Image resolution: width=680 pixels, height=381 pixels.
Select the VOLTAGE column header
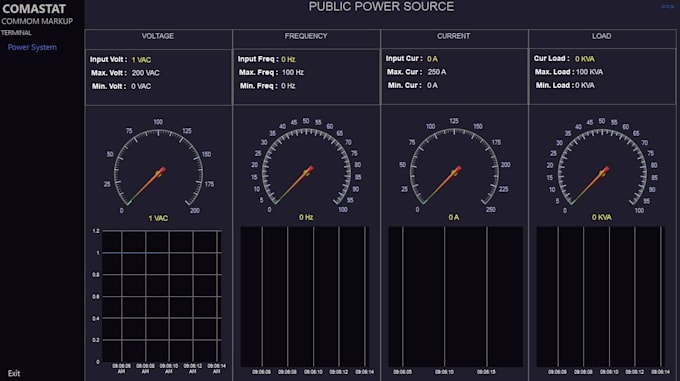158,36
